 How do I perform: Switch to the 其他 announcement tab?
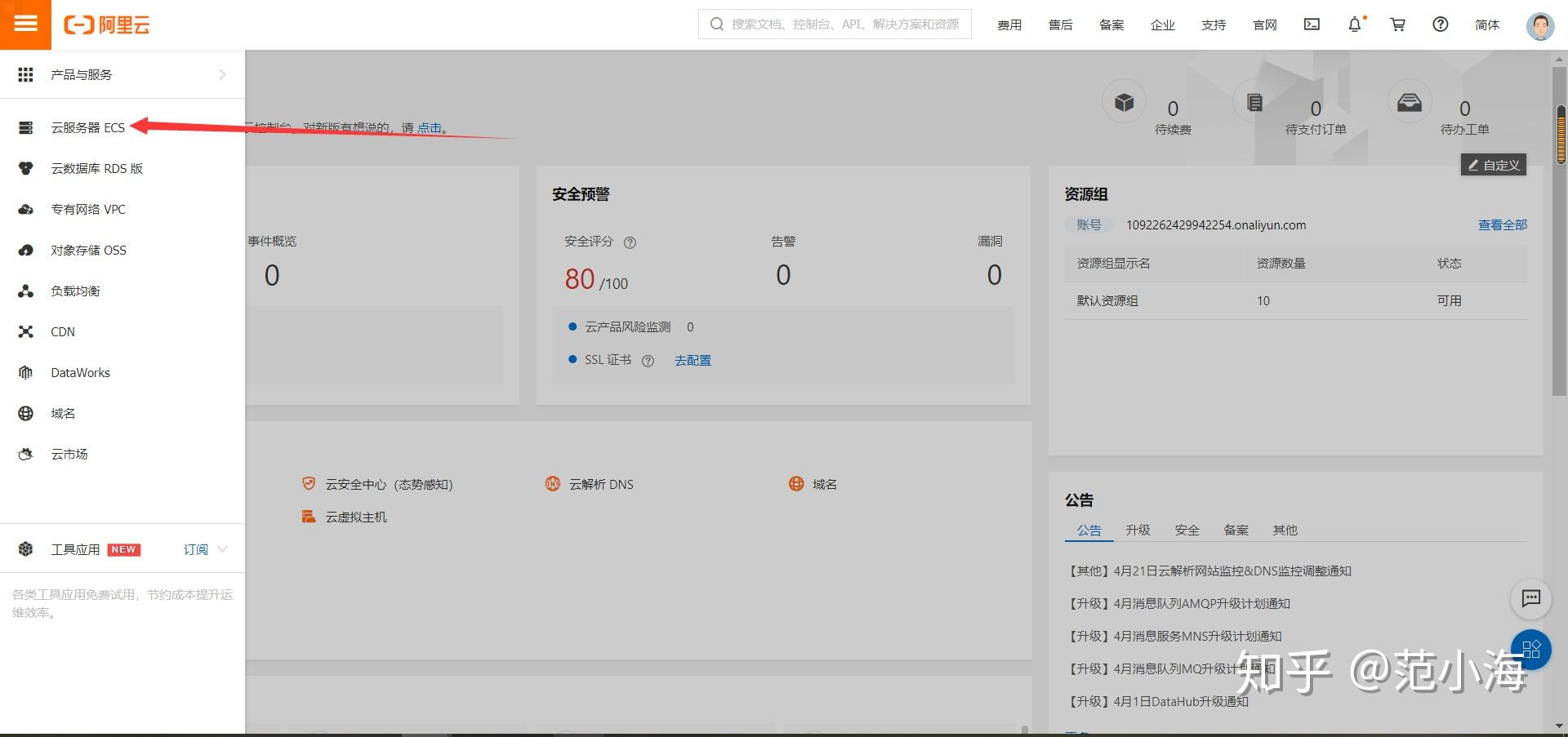click(x=1285, y=530)
